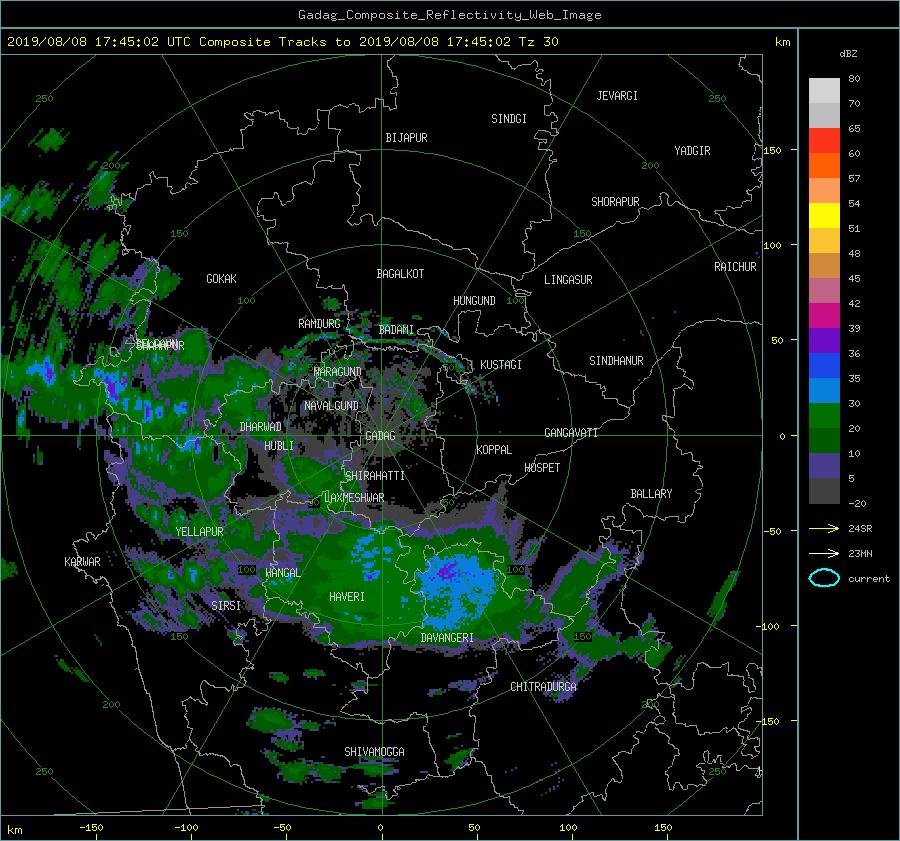
Task: Click the '24SR' legend text
Action: coord(860,528)
